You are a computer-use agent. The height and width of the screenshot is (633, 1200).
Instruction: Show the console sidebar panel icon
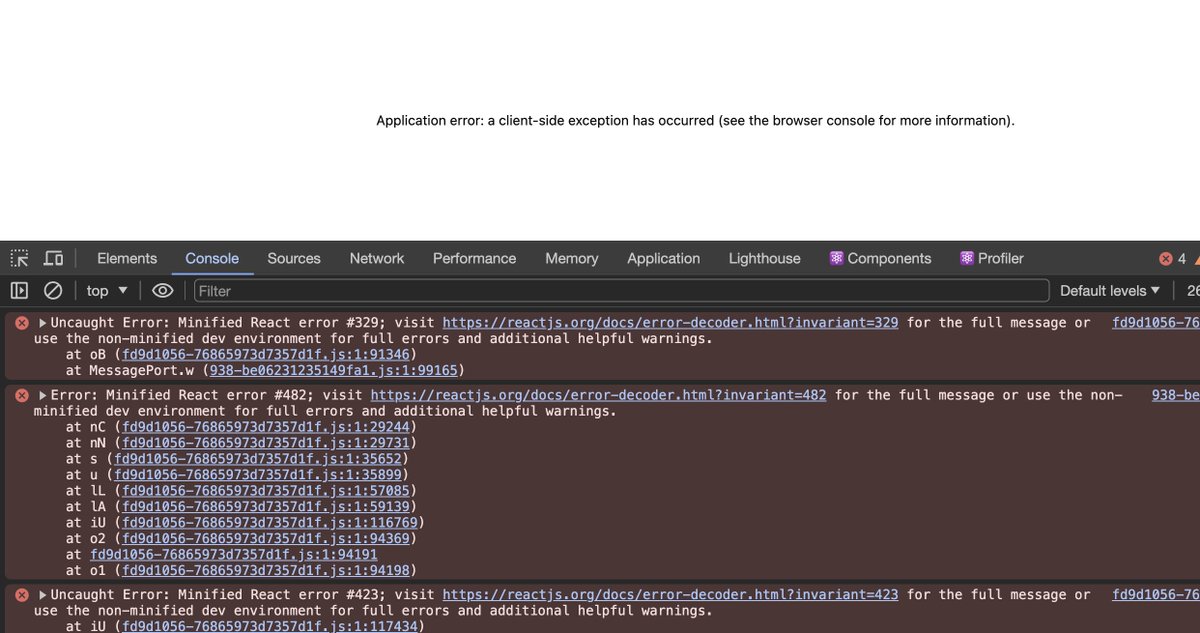19,291
